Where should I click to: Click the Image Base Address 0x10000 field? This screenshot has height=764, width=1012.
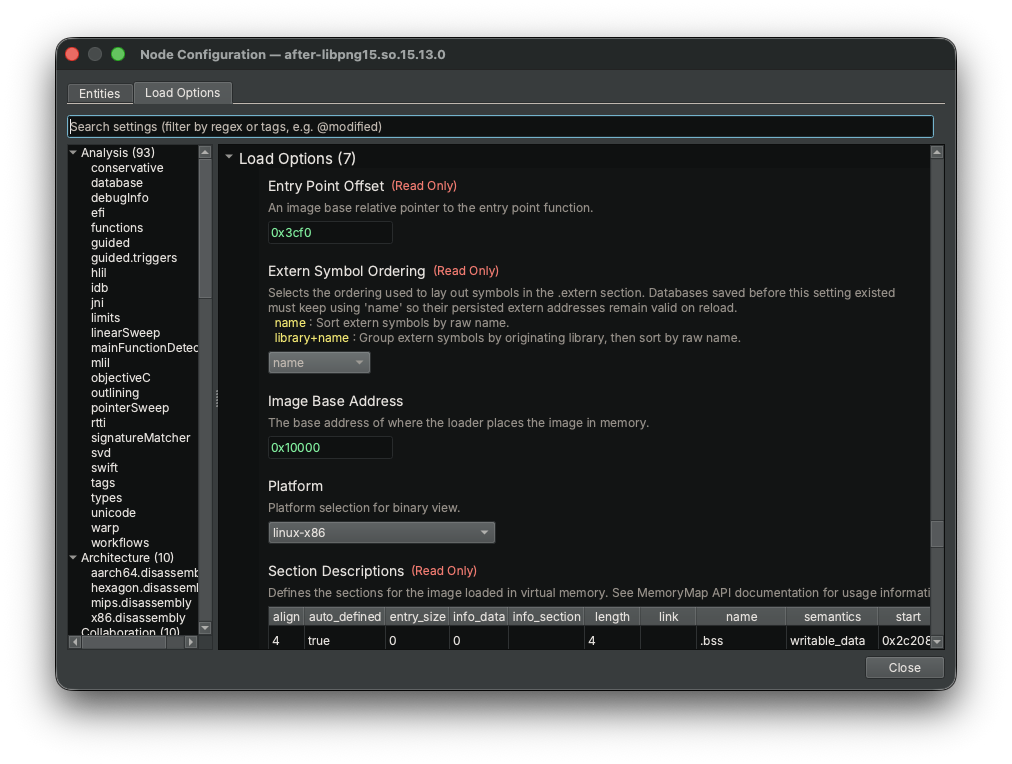tap(330, 447)
